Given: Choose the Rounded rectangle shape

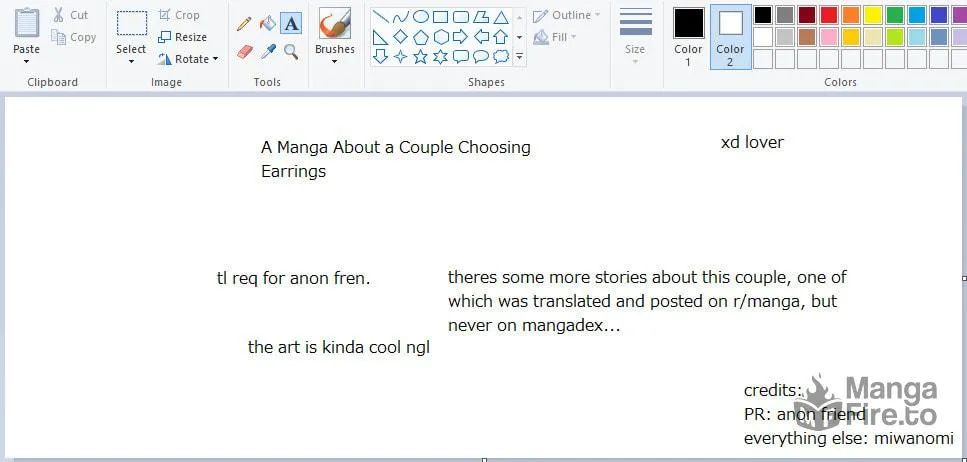Looking at the screenshot, I should click(461, 17).
